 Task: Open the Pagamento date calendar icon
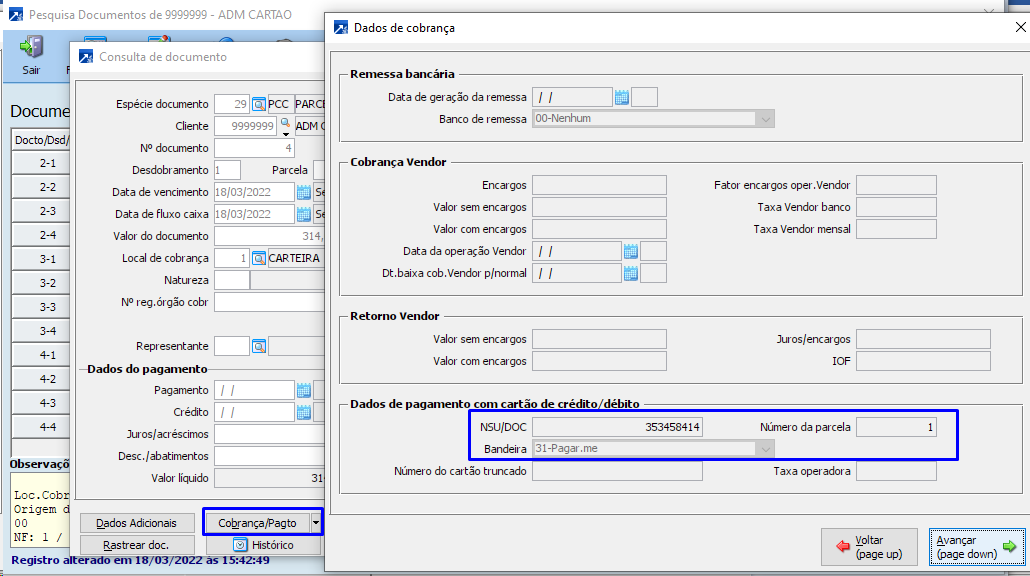304,390
